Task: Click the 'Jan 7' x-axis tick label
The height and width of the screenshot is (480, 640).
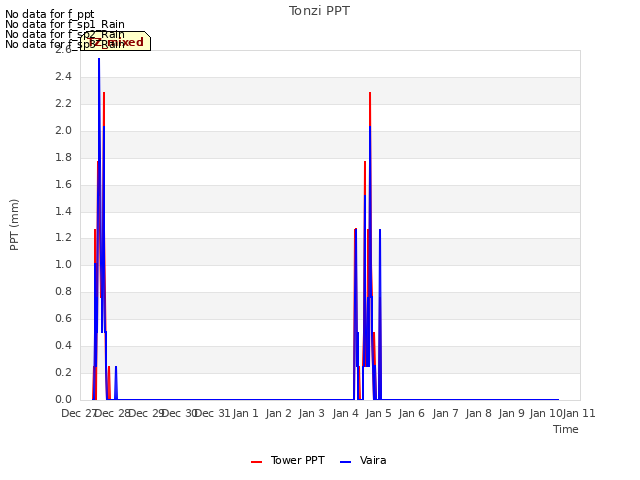Action: pyautogui.click(x=445, y=413)
